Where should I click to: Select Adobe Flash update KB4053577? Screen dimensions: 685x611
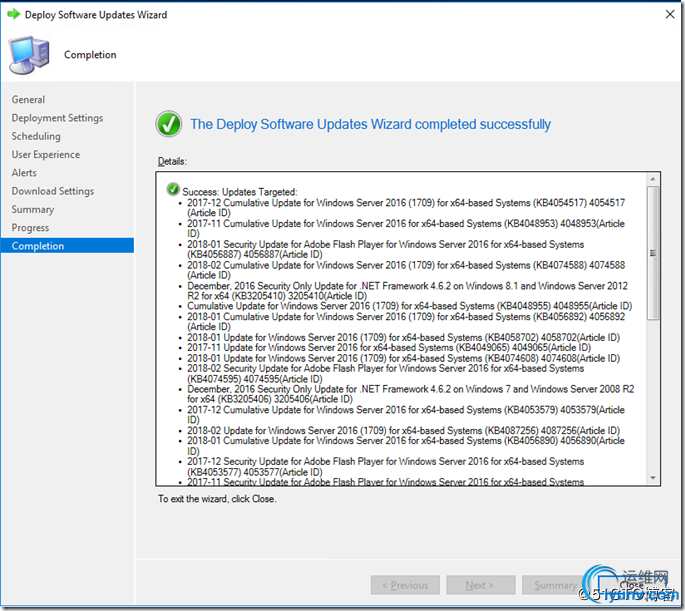(385, 466)
